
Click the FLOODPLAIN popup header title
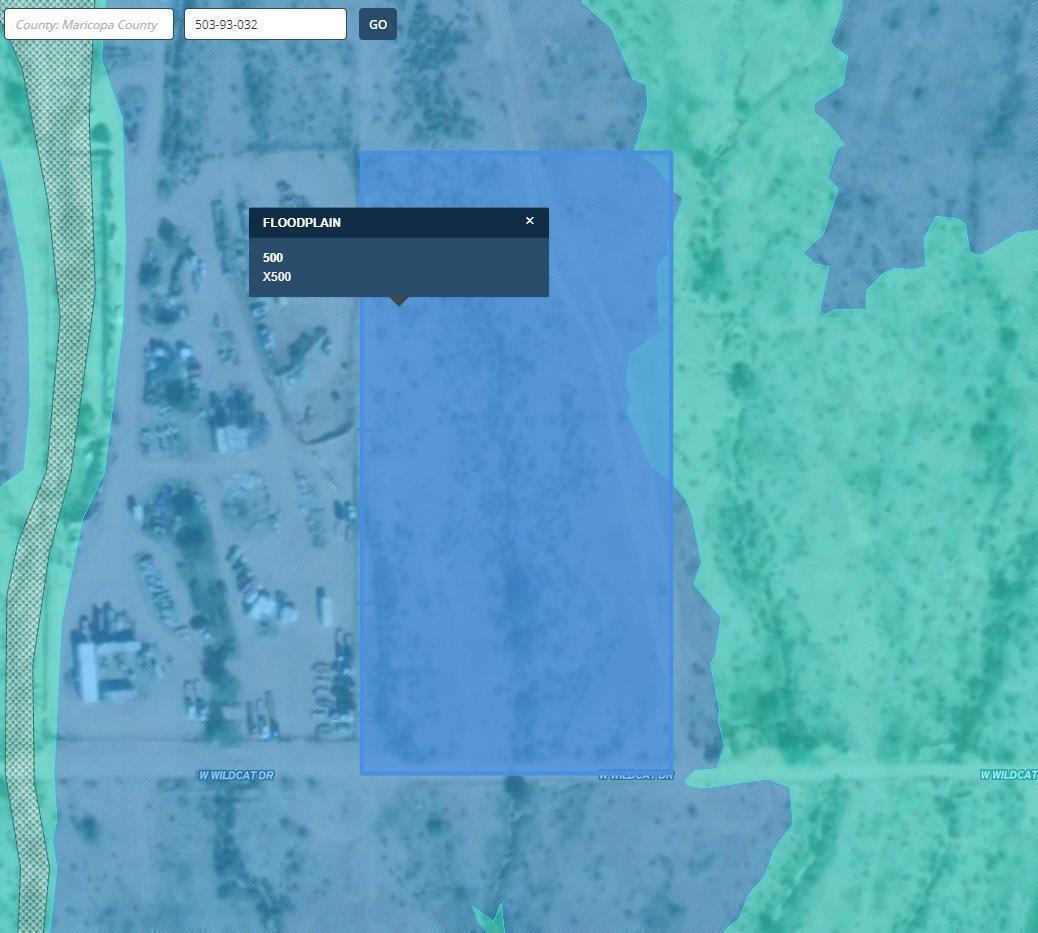(x=301, y=222)
